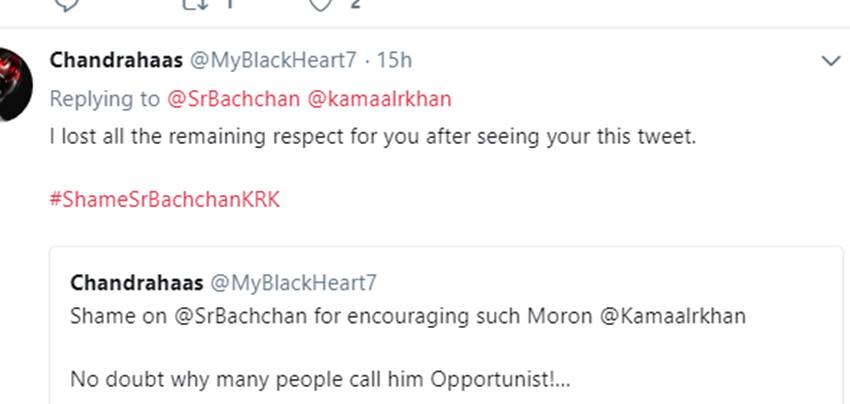The width and height of the screenshot is (850, 404).
Task: Open the 15h timestamp link
Action: [x=393, y=60]
